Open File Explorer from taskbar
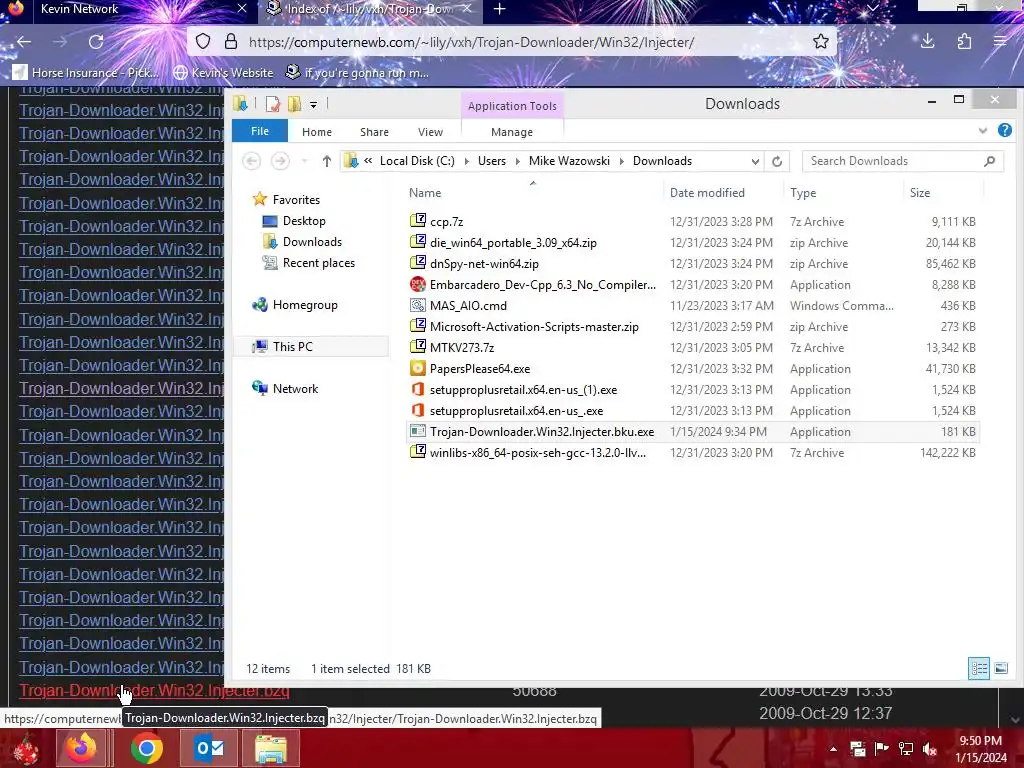1024x768 pixels. [x=271, y=748]
